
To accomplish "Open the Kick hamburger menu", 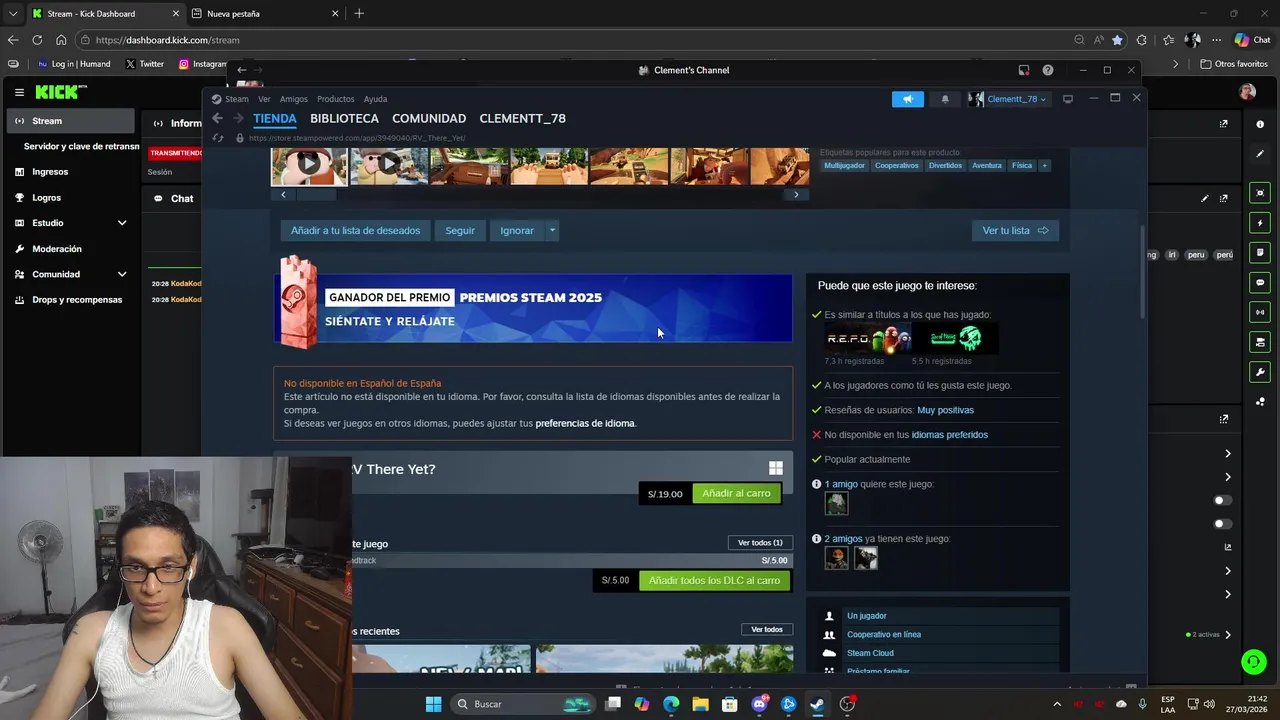I will (19, 92).
